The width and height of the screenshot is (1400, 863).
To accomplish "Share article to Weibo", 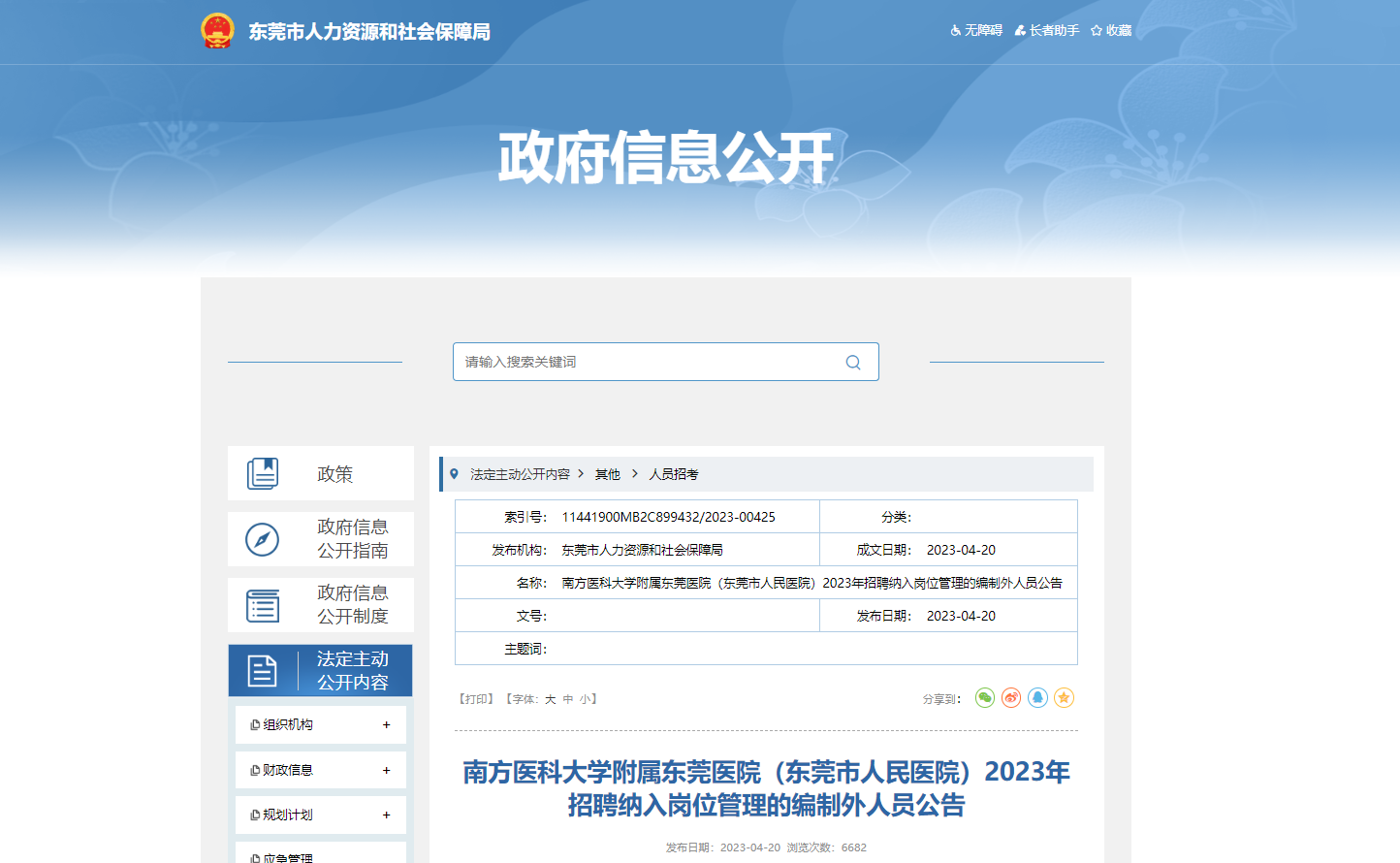I will pos(1011,698).
